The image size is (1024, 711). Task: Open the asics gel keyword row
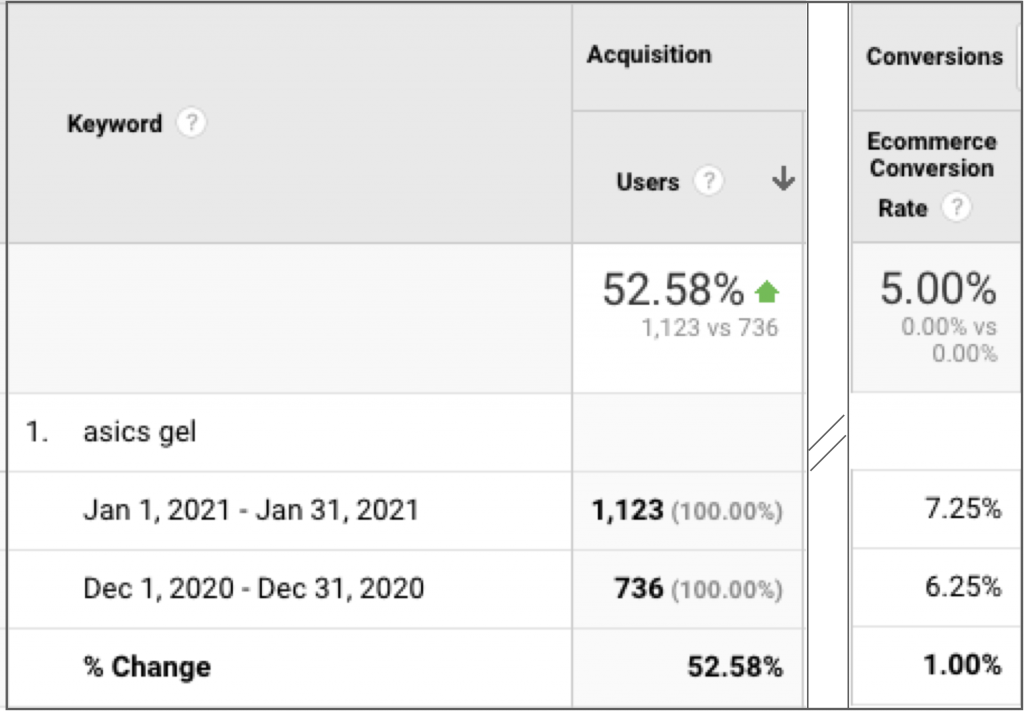[140, 432]
